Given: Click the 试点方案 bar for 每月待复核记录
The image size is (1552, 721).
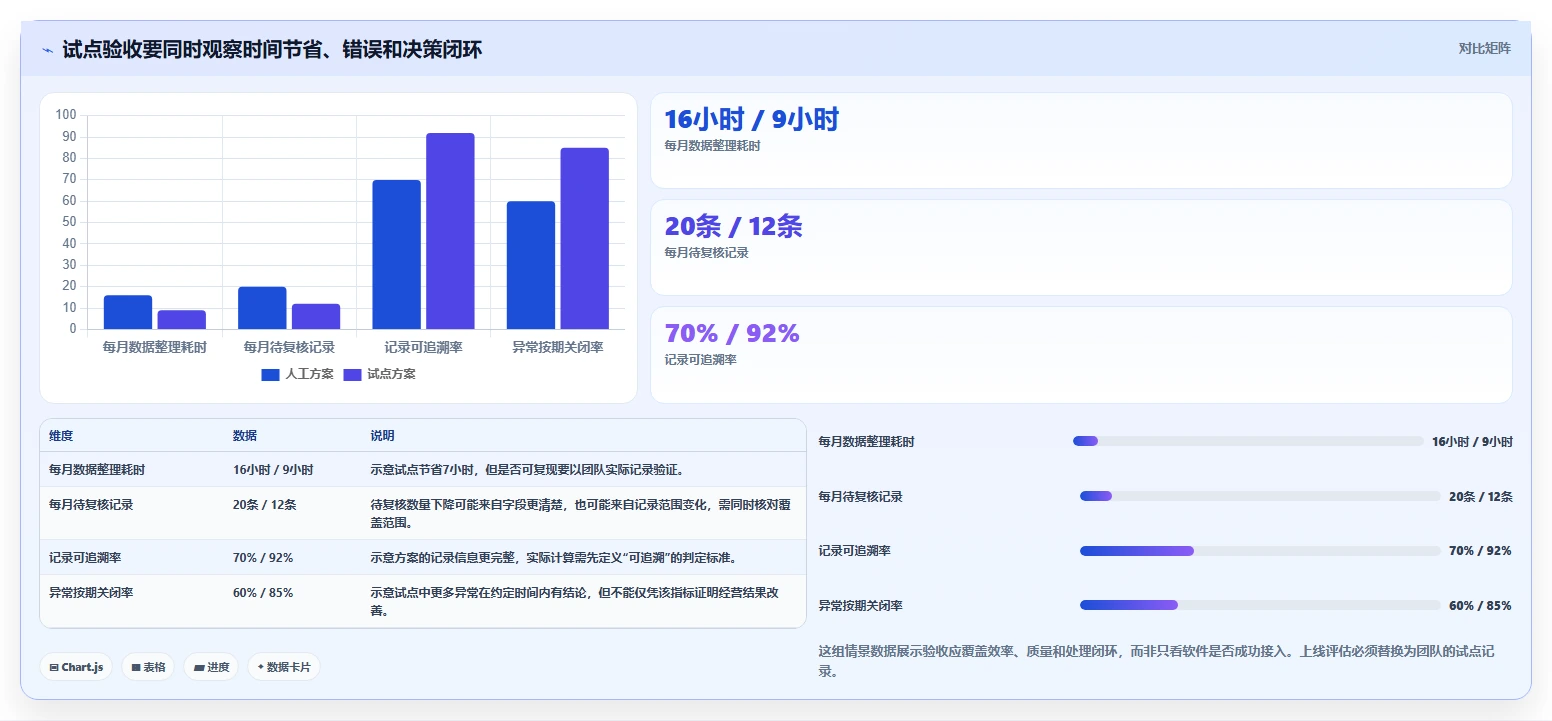Looking at the screenshot, I should click(x=316, y=316).
